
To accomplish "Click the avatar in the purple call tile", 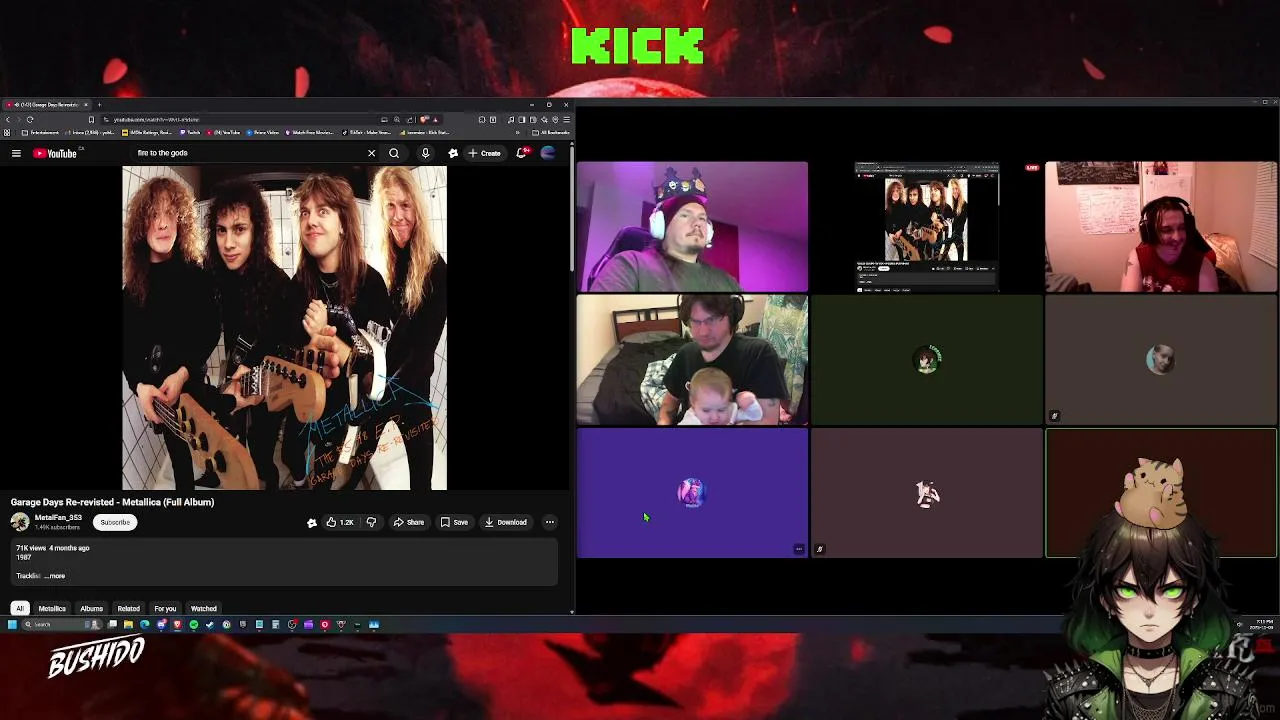I will point(692,492).
